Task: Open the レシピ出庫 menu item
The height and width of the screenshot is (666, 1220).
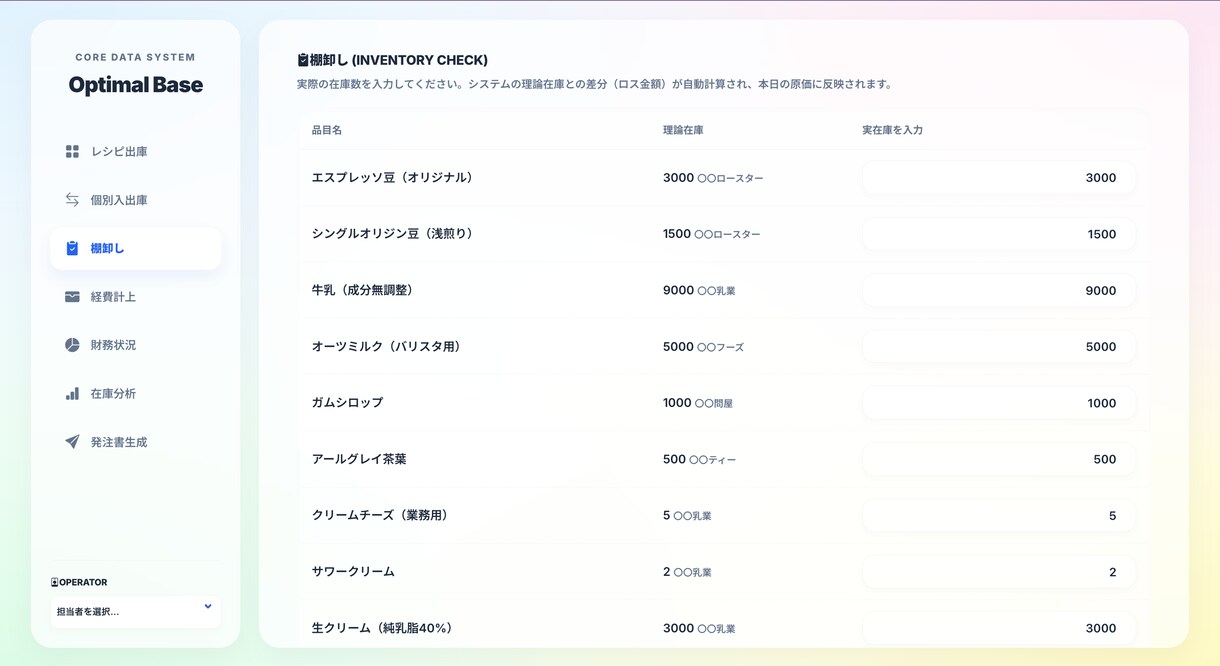Action: [135, 151]
